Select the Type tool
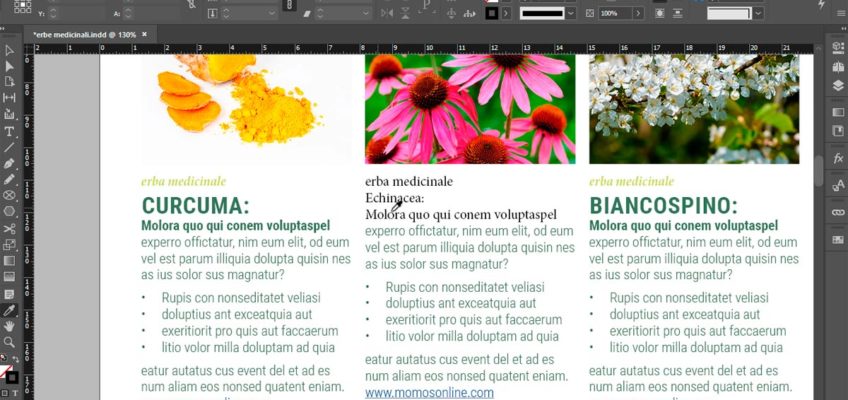The height and width of the screenshot is (400, 848). [9, 131]
